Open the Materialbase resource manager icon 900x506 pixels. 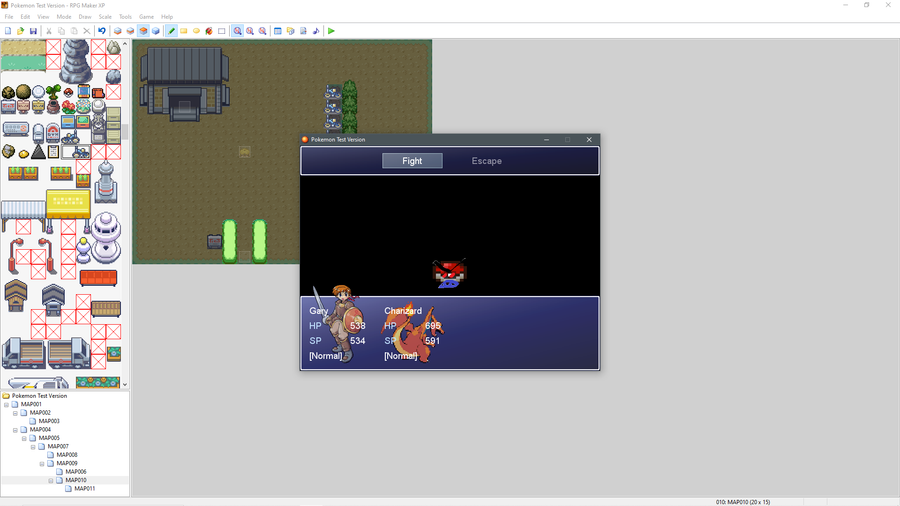(x=290, y=31)
